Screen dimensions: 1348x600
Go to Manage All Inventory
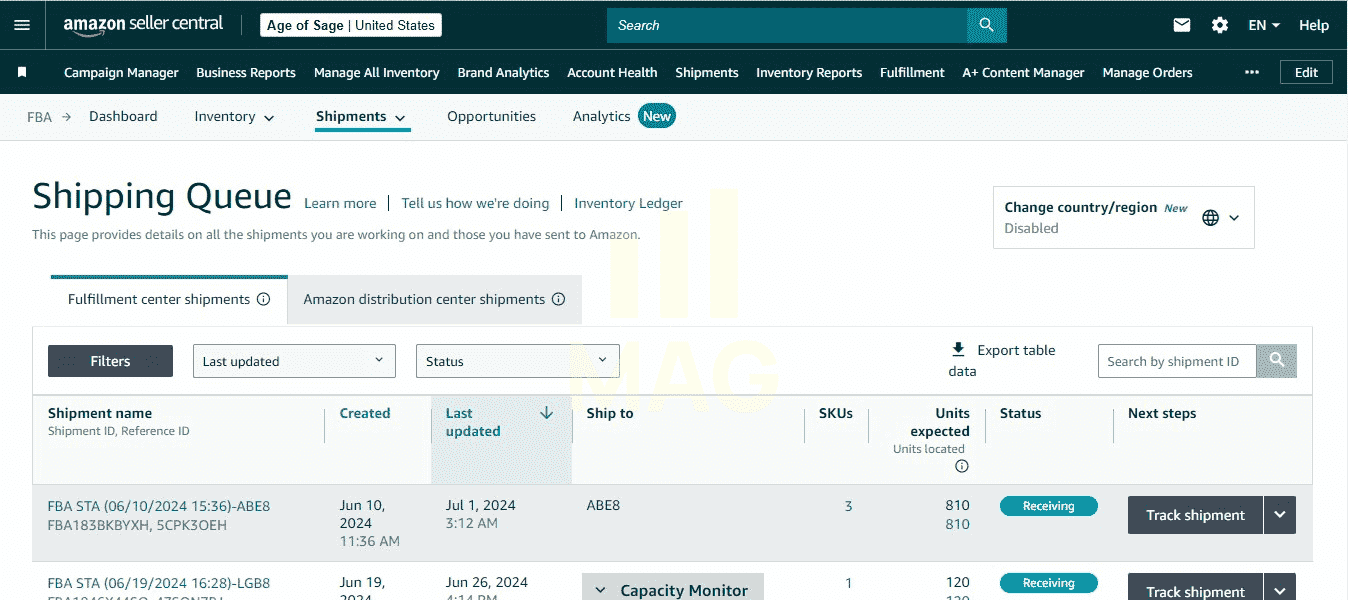point(377,72)
